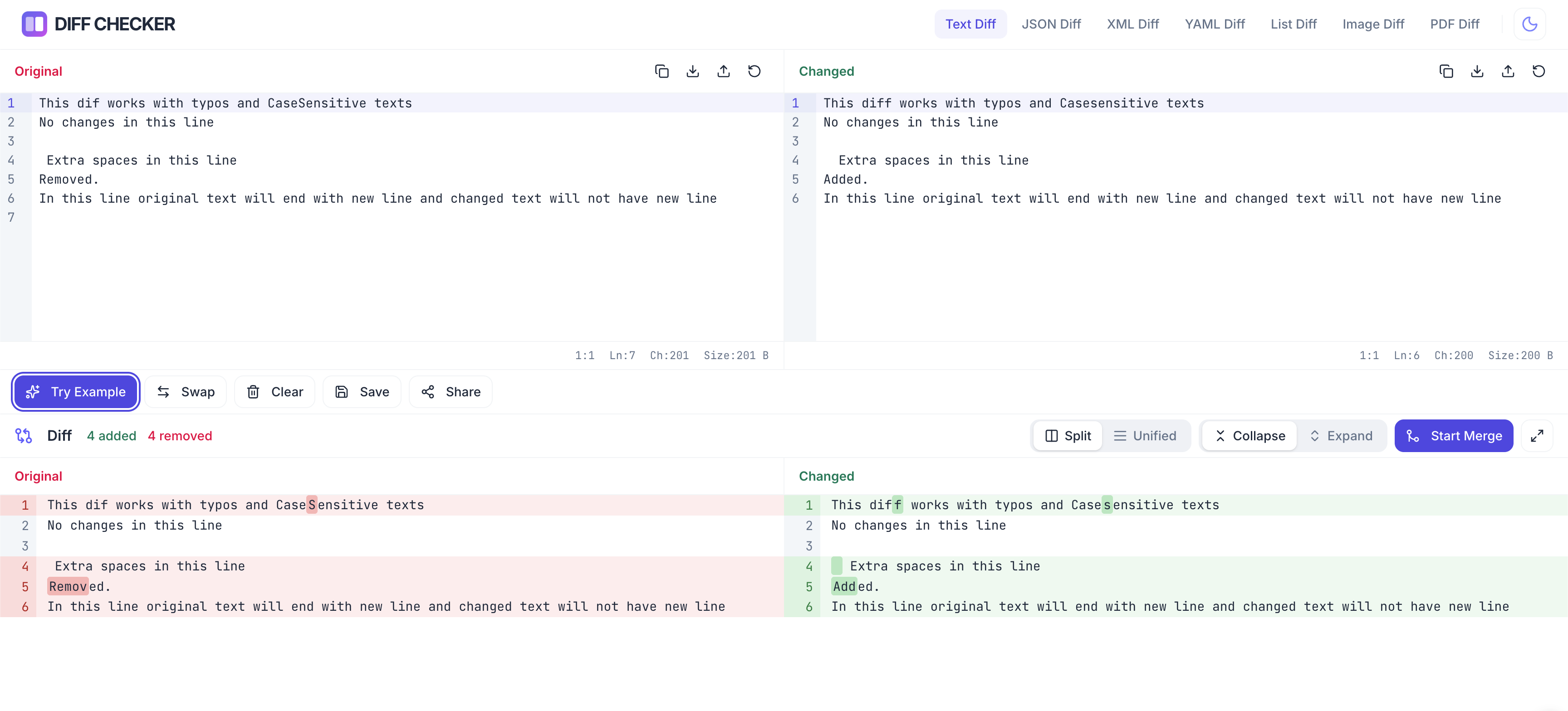Open the Image Diff tool

(x=1372, y=24)
